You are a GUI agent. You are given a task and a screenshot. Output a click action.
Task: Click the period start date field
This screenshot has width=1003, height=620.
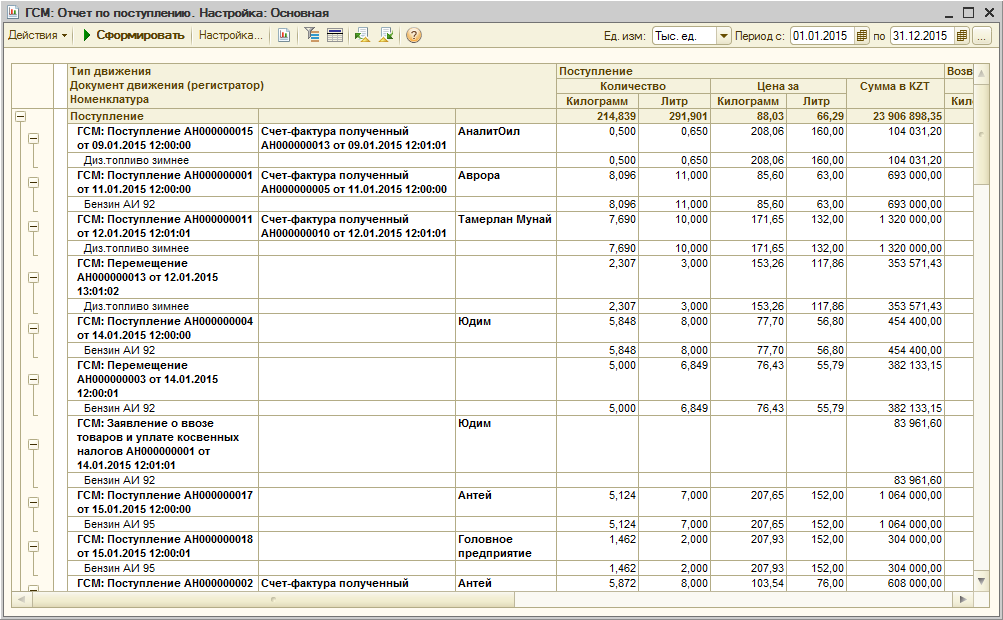(820, 36)
